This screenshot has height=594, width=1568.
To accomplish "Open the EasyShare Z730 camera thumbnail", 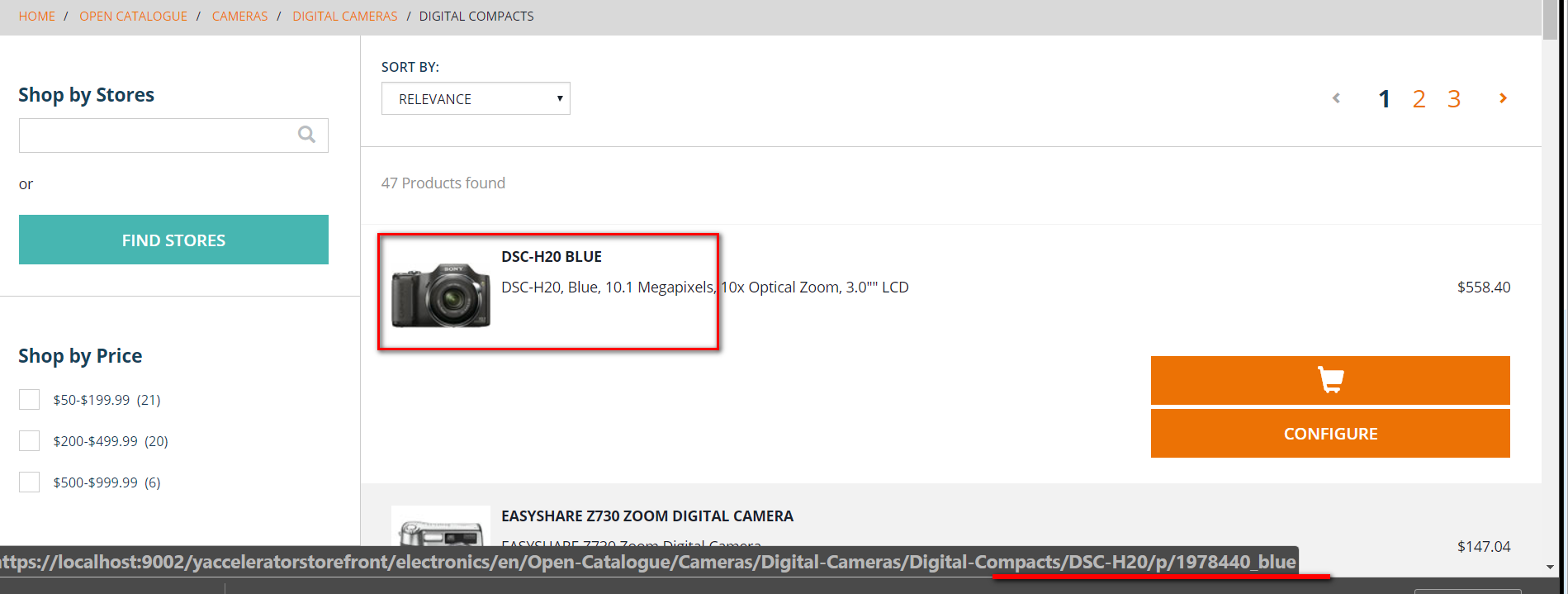I will point(440,526).
